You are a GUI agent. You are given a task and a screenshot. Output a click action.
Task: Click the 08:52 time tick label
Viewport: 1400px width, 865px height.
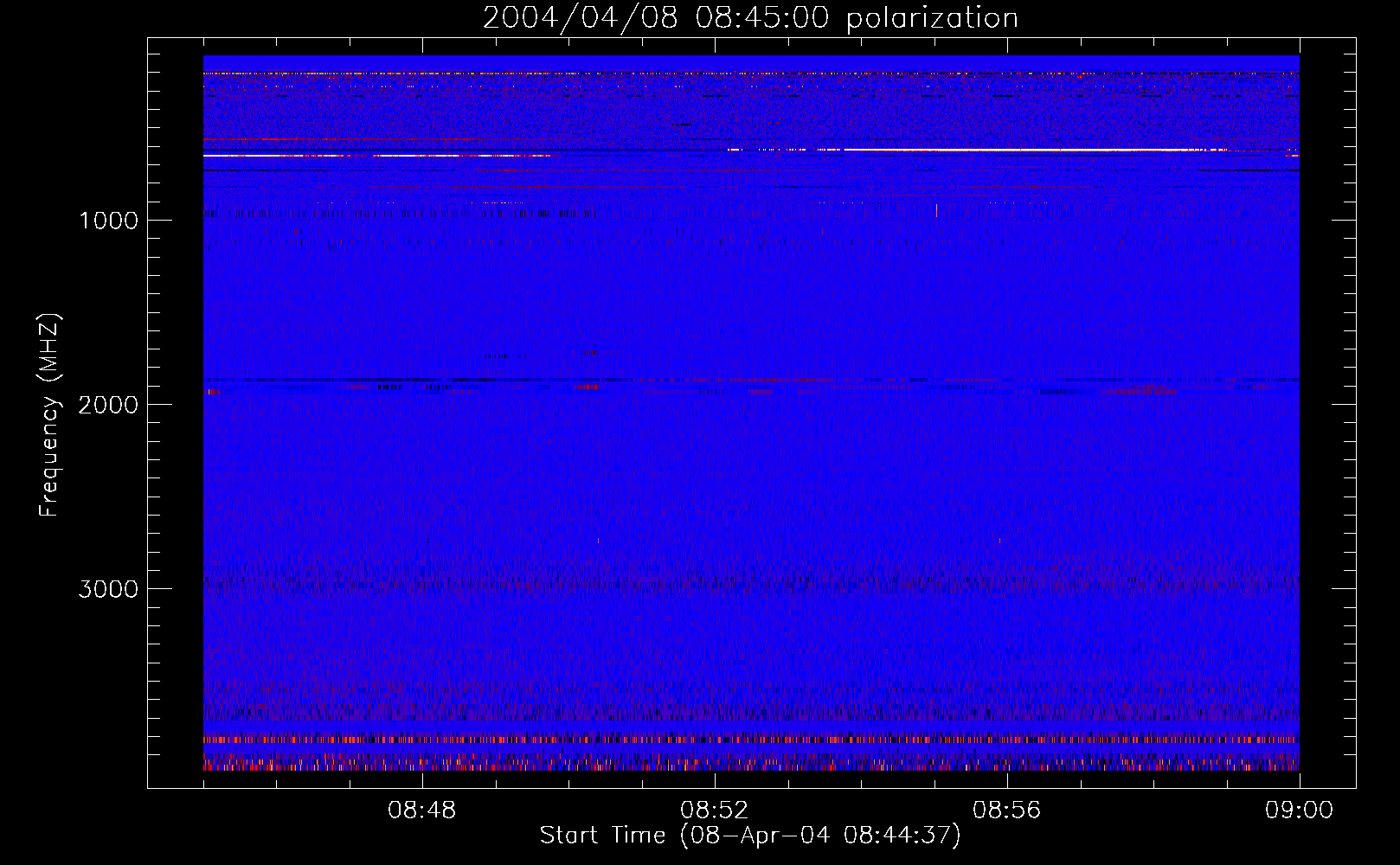[x=715, y=811]
